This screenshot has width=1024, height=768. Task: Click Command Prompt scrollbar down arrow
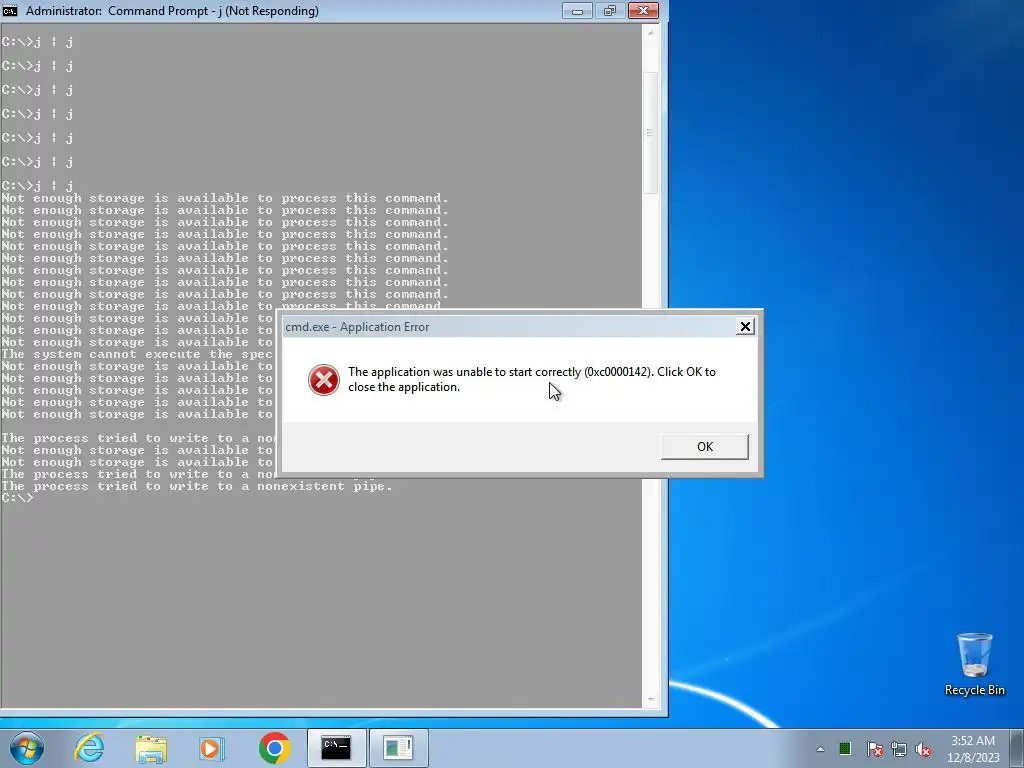pos(650,699)
